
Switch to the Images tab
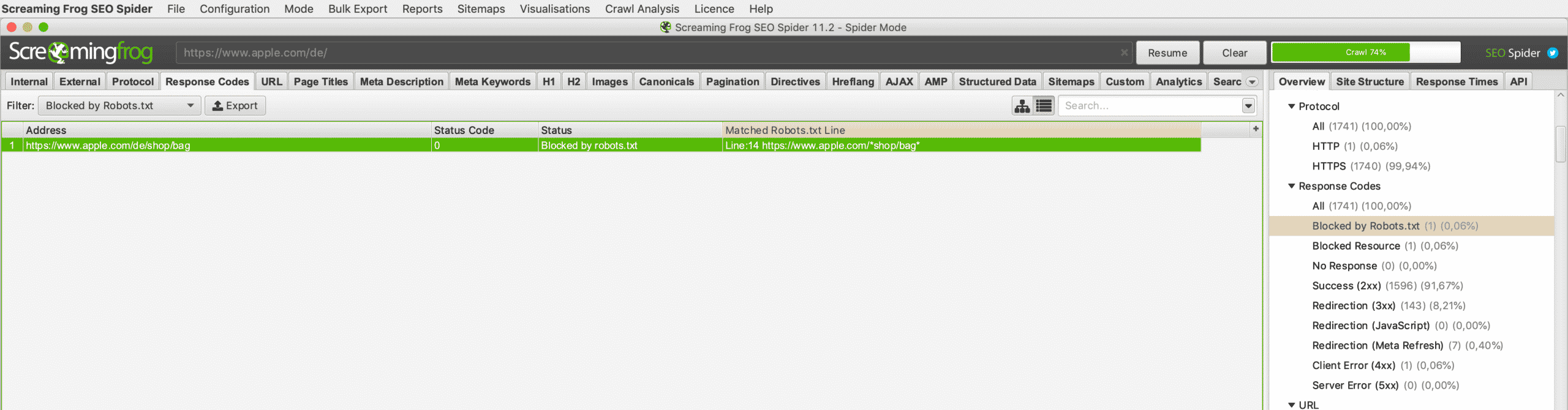pyautogui.click(x=610, y=81)
